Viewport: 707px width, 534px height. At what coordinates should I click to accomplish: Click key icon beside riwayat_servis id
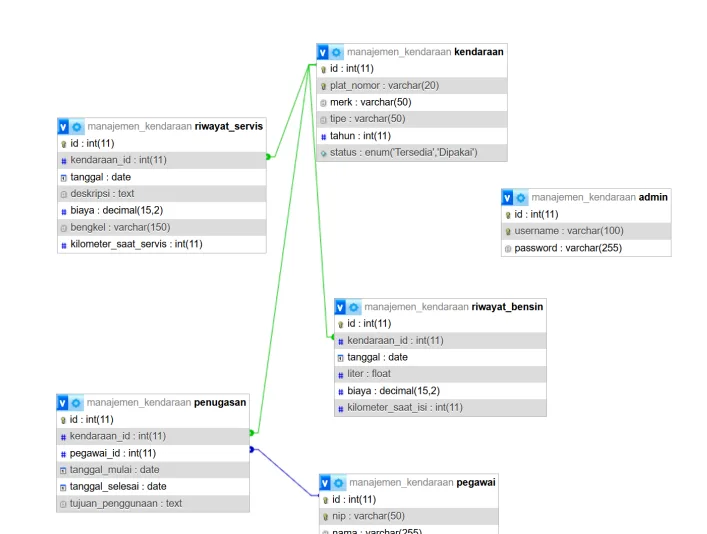64,144
